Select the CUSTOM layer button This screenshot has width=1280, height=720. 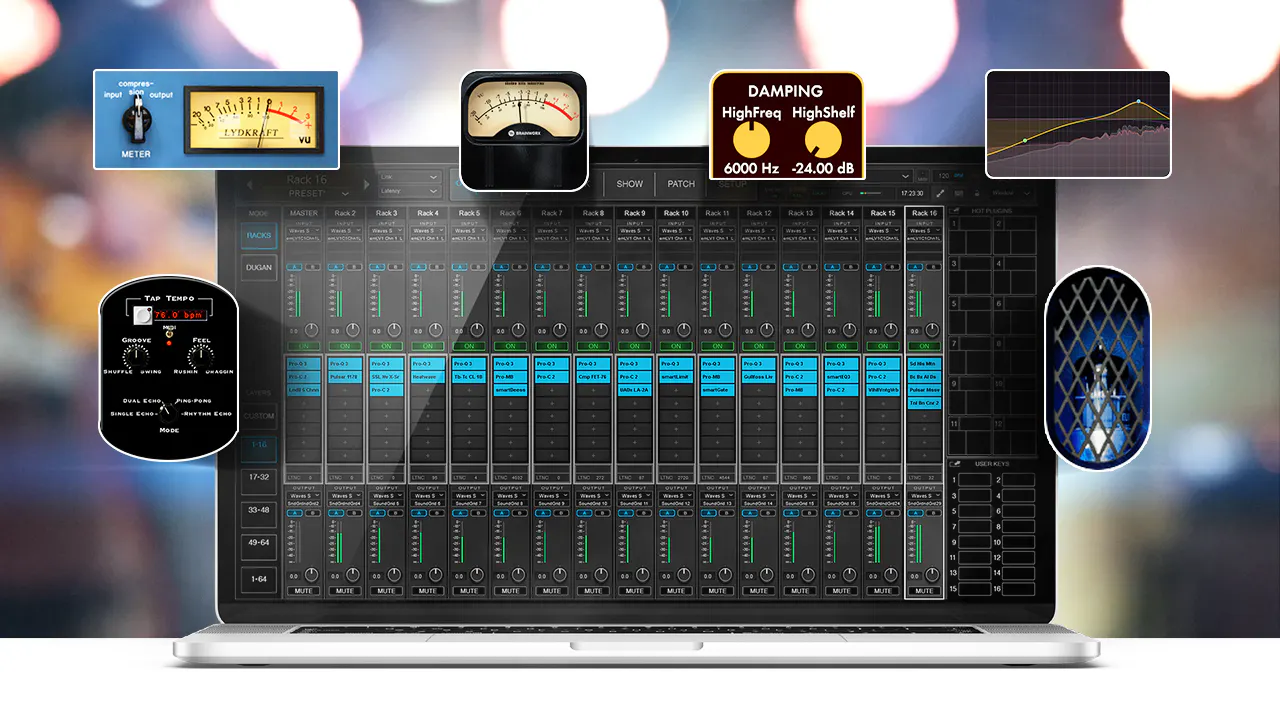coord(259,415)
